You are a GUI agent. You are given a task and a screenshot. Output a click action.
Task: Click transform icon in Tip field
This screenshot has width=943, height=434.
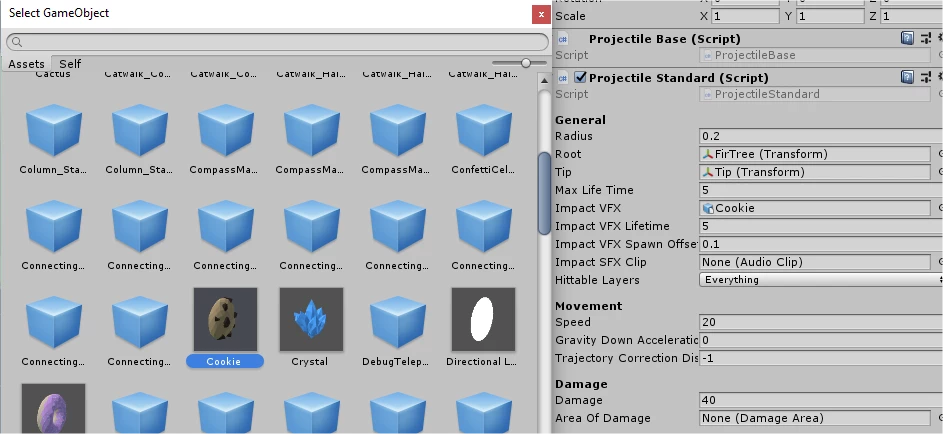coord(708,172)
